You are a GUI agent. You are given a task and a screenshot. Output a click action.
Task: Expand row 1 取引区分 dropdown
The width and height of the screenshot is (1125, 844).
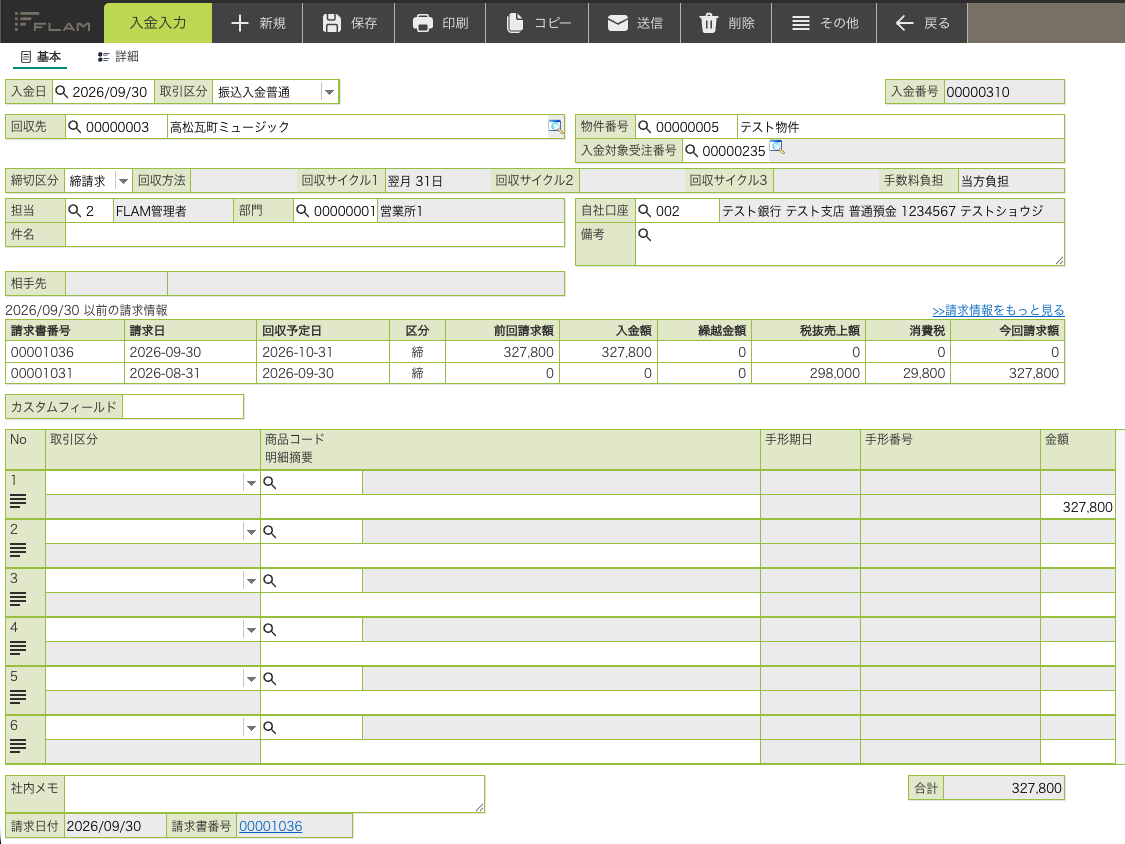click(250, 483)
